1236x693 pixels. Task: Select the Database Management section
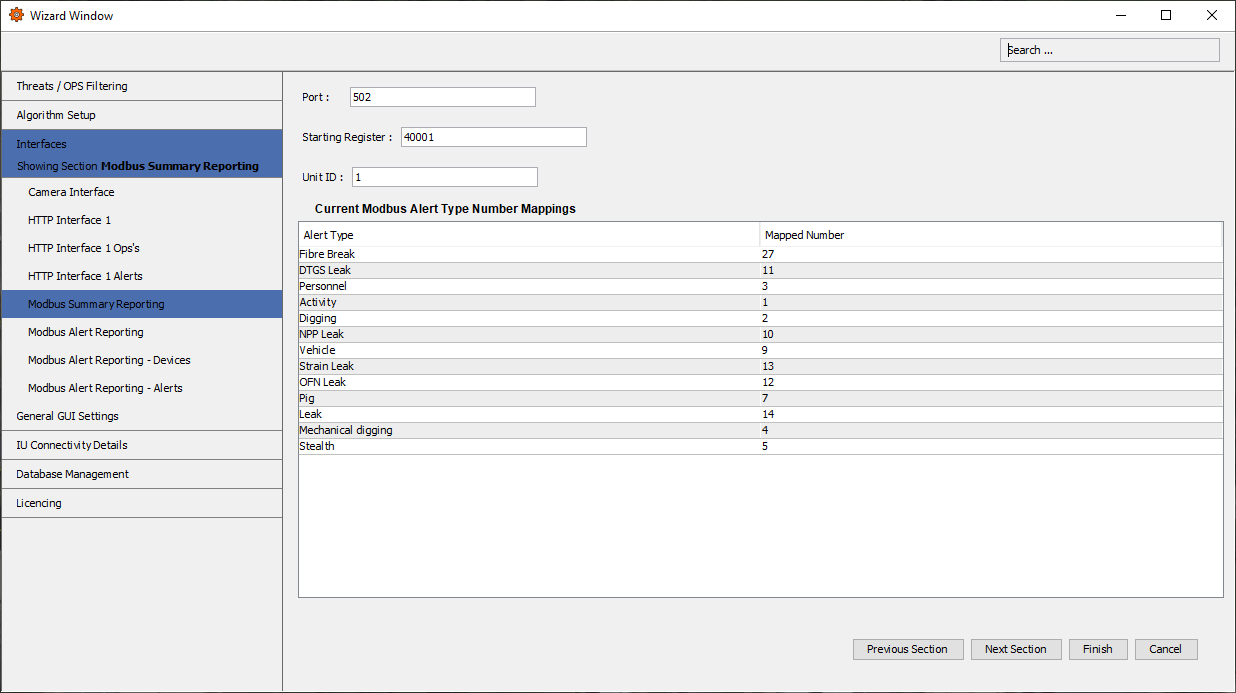(72, 474)
